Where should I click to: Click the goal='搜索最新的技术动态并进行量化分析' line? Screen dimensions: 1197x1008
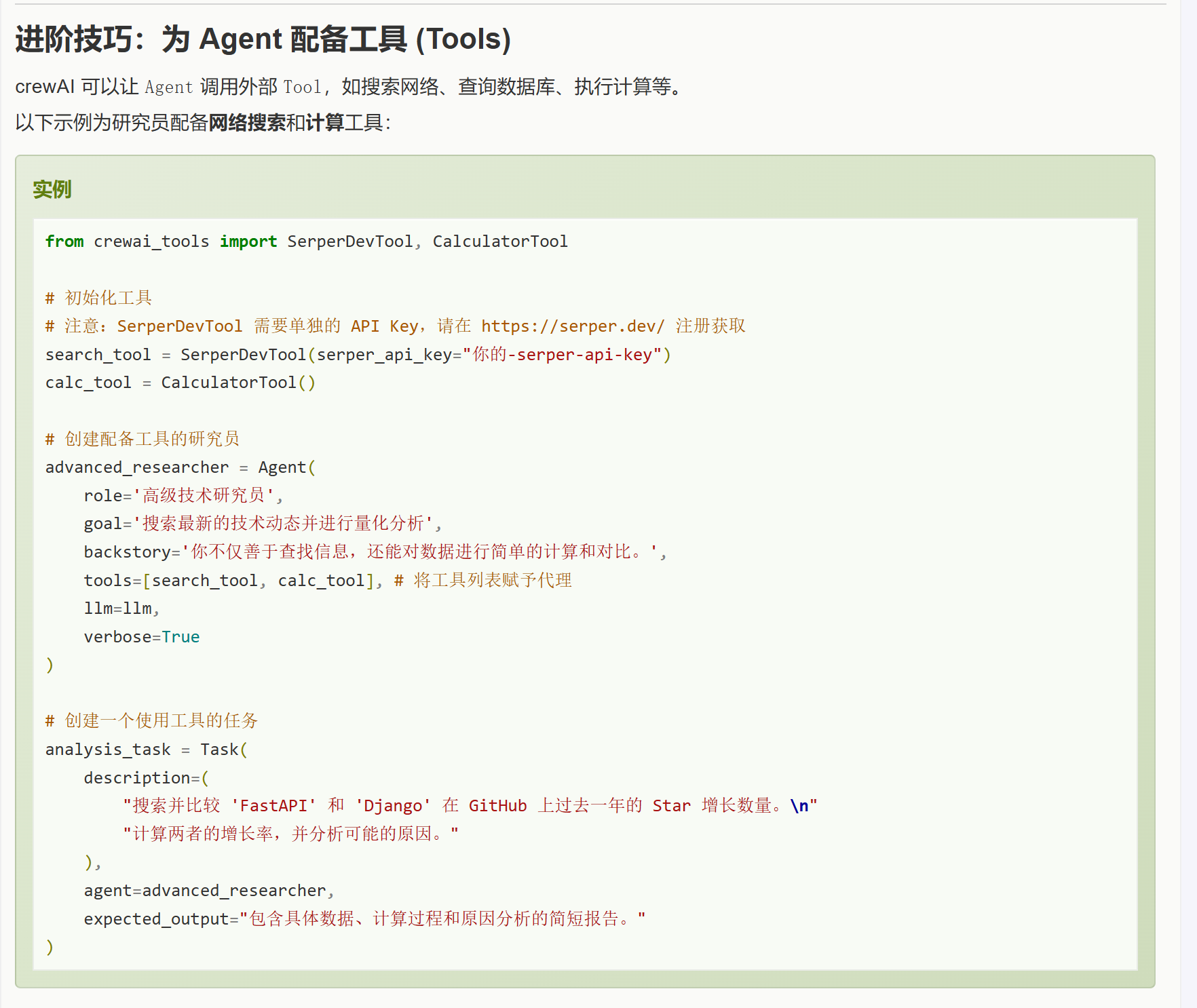[263, 524]
